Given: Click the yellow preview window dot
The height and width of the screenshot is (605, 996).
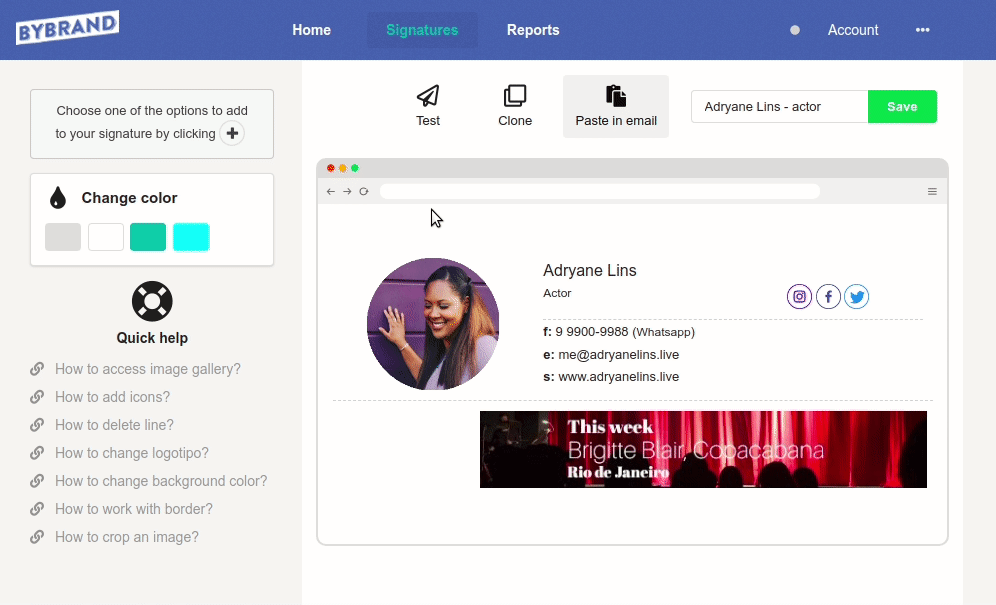Looking at the screenshot, I should (343, 168).
